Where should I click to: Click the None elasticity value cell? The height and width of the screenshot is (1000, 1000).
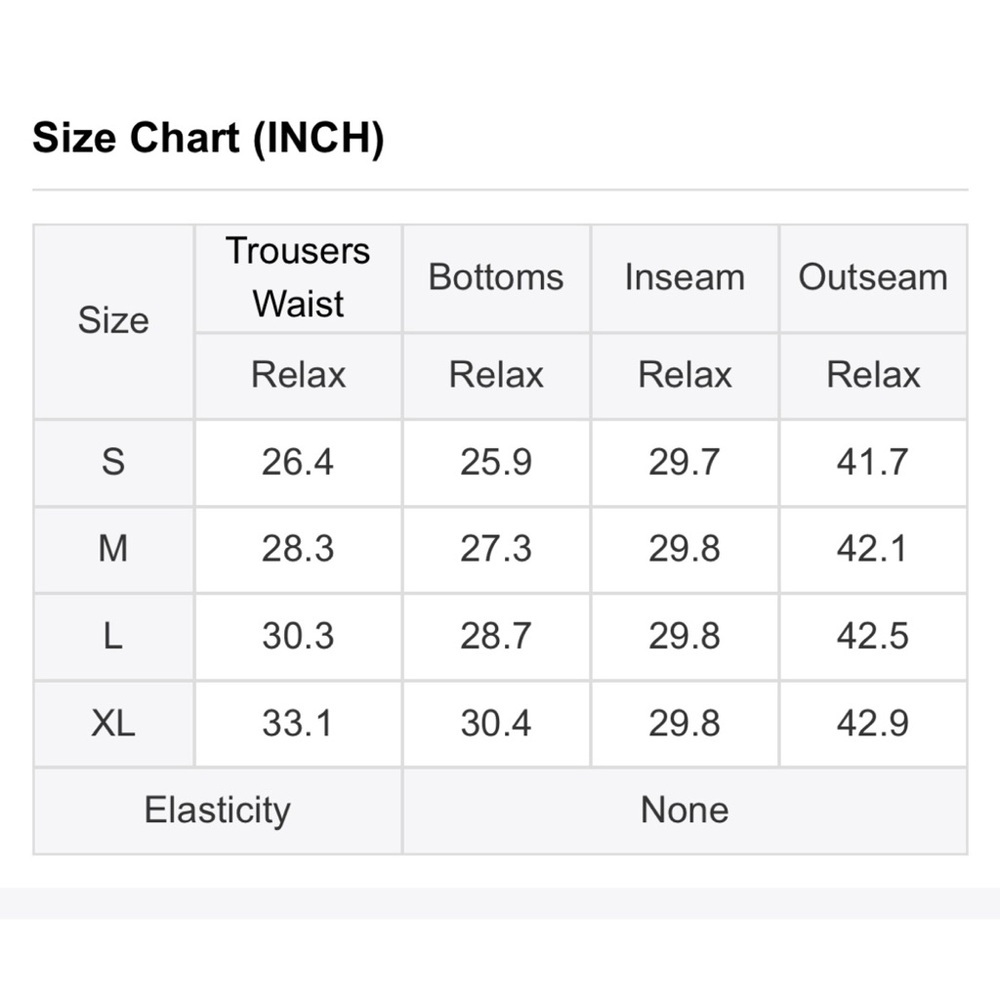(x=685, y=811)
